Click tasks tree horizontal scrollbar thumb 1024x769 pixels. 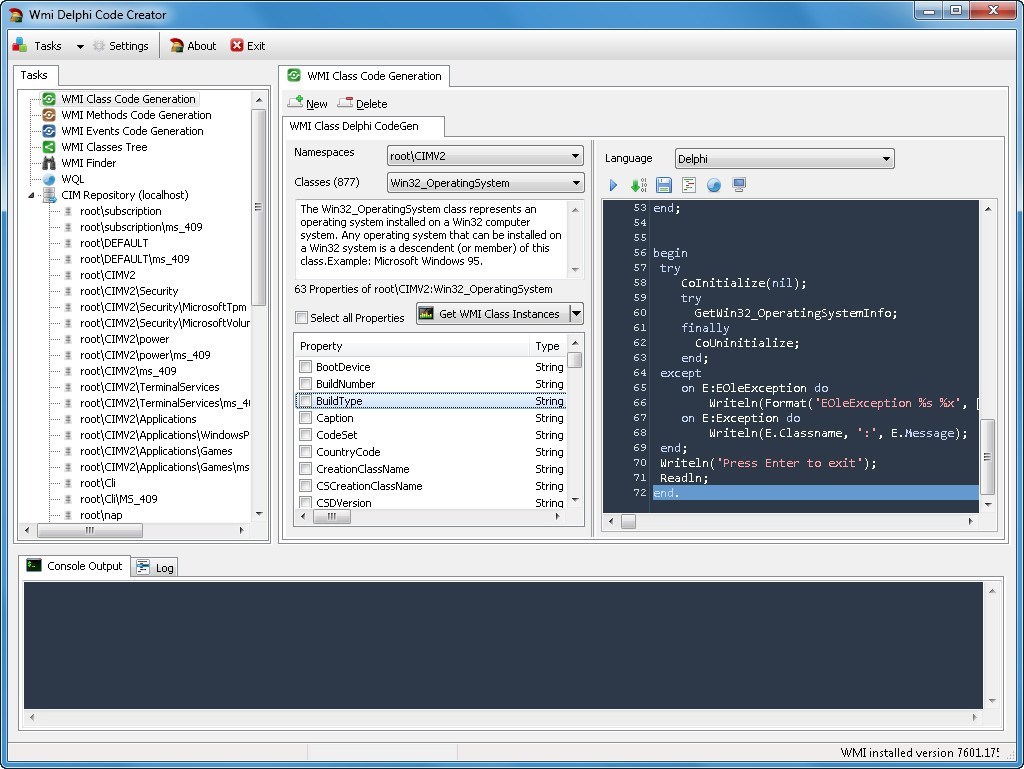coord(90,531)
